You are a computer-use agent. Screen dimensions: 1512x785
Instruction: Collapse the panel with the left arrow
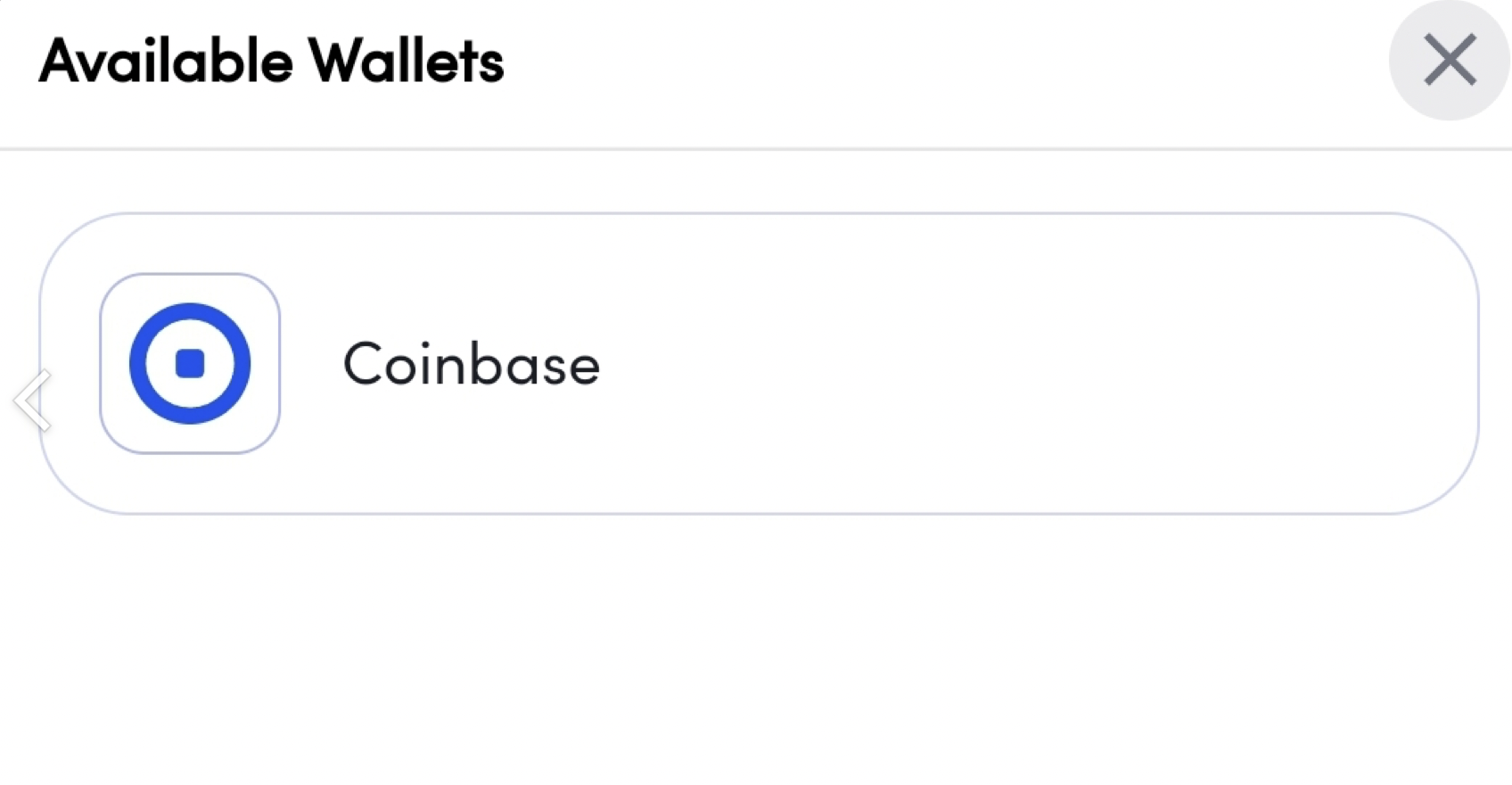pos(33,400)
